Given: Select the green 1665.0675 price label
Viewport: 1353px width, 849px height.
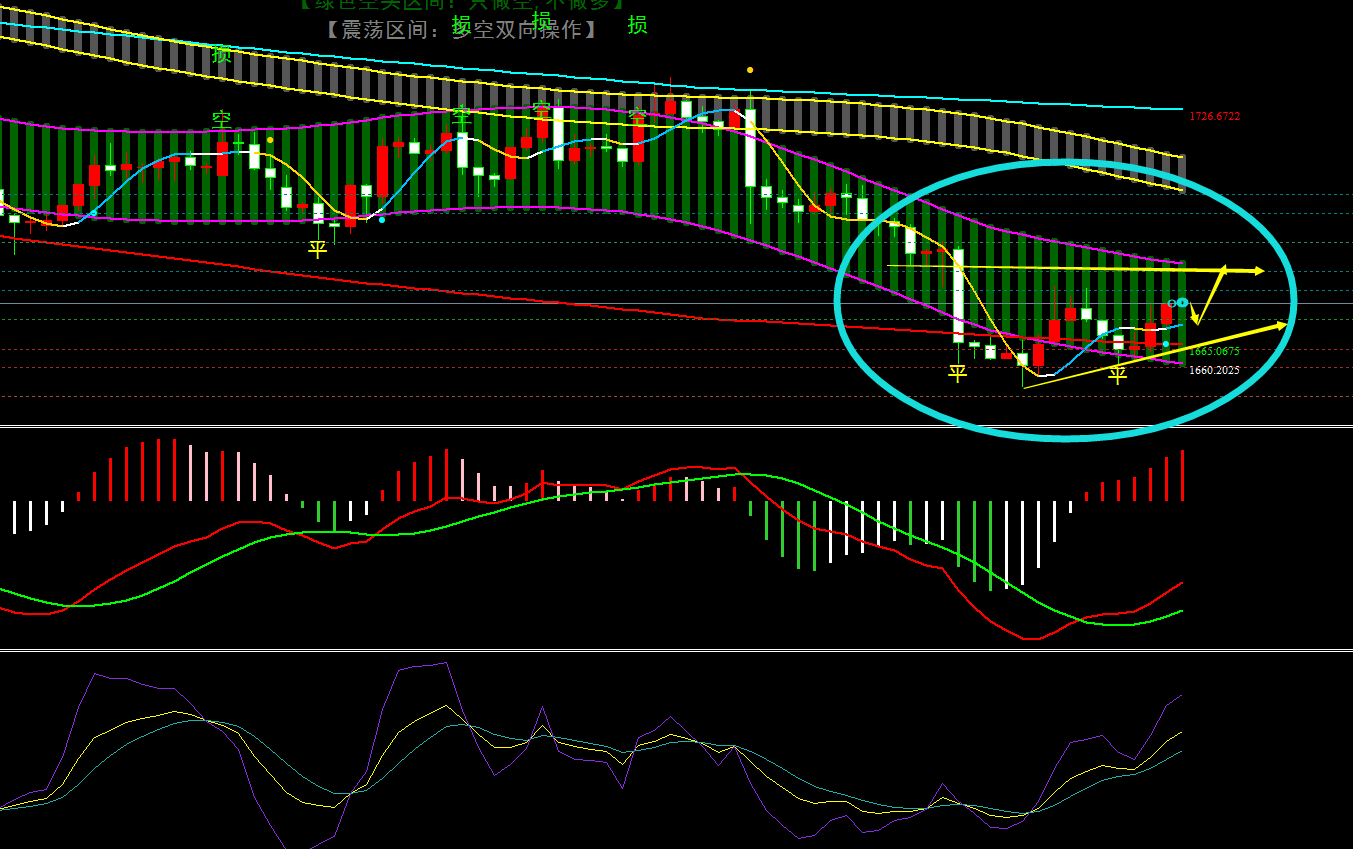Looking at the screenshot, I should [x=1214, y=351].
